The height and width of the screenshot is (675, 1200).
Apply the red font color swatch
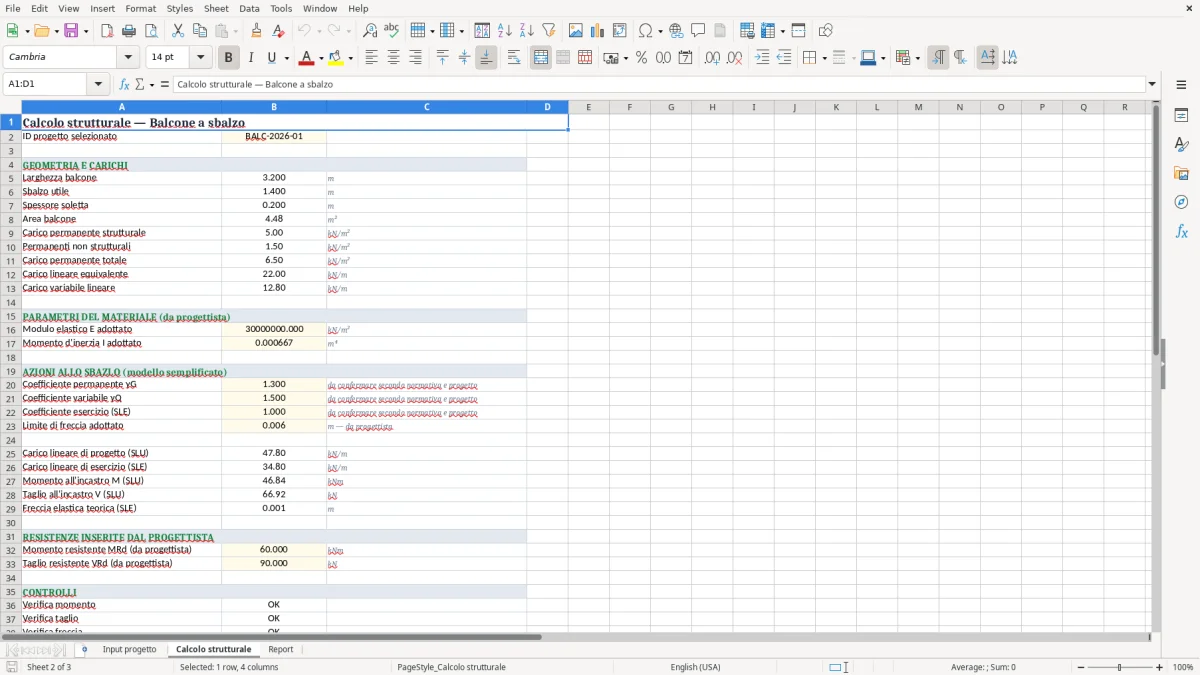pos(307,58)
